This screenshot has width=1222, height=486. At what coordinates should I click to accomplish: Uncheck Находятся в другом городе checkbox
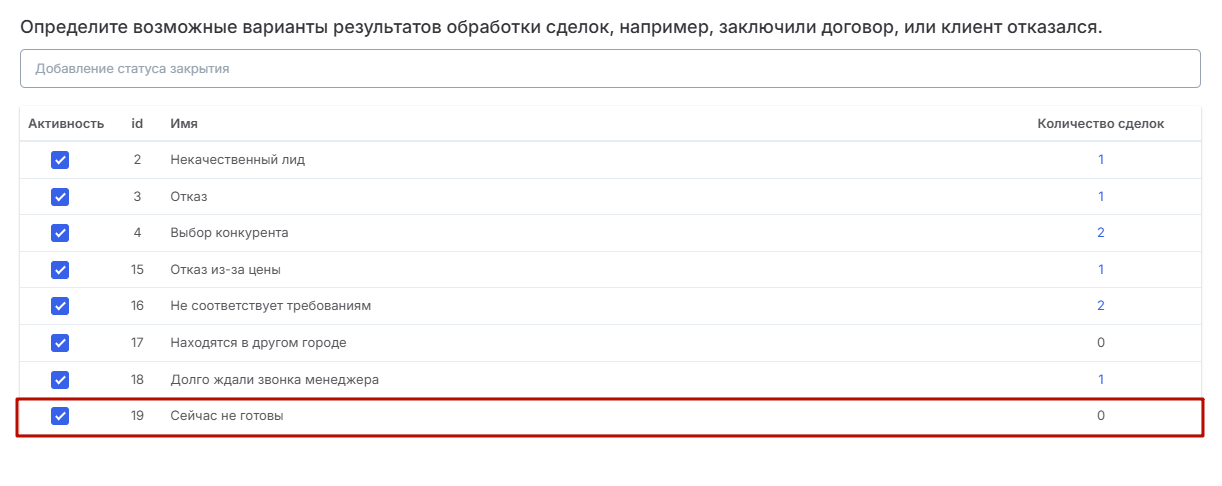coord(60,343)
